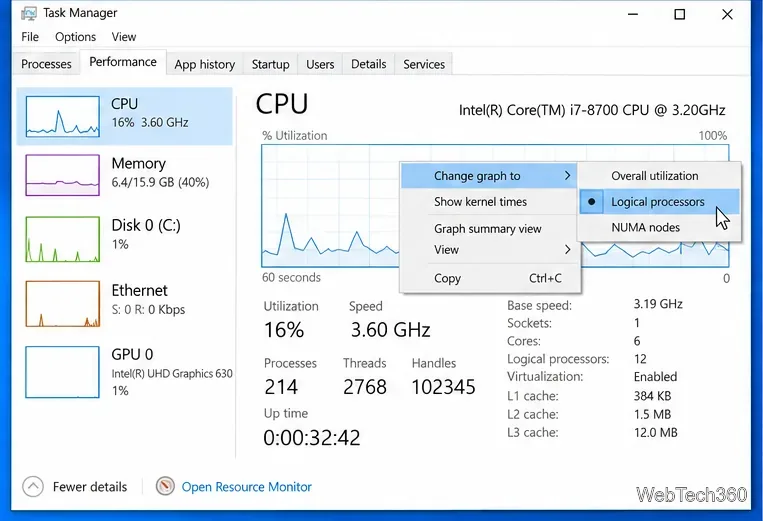Click the 16% utilization value
Image resolution: width=763 pixels, height=521 pixels.
tap(284, 330)
